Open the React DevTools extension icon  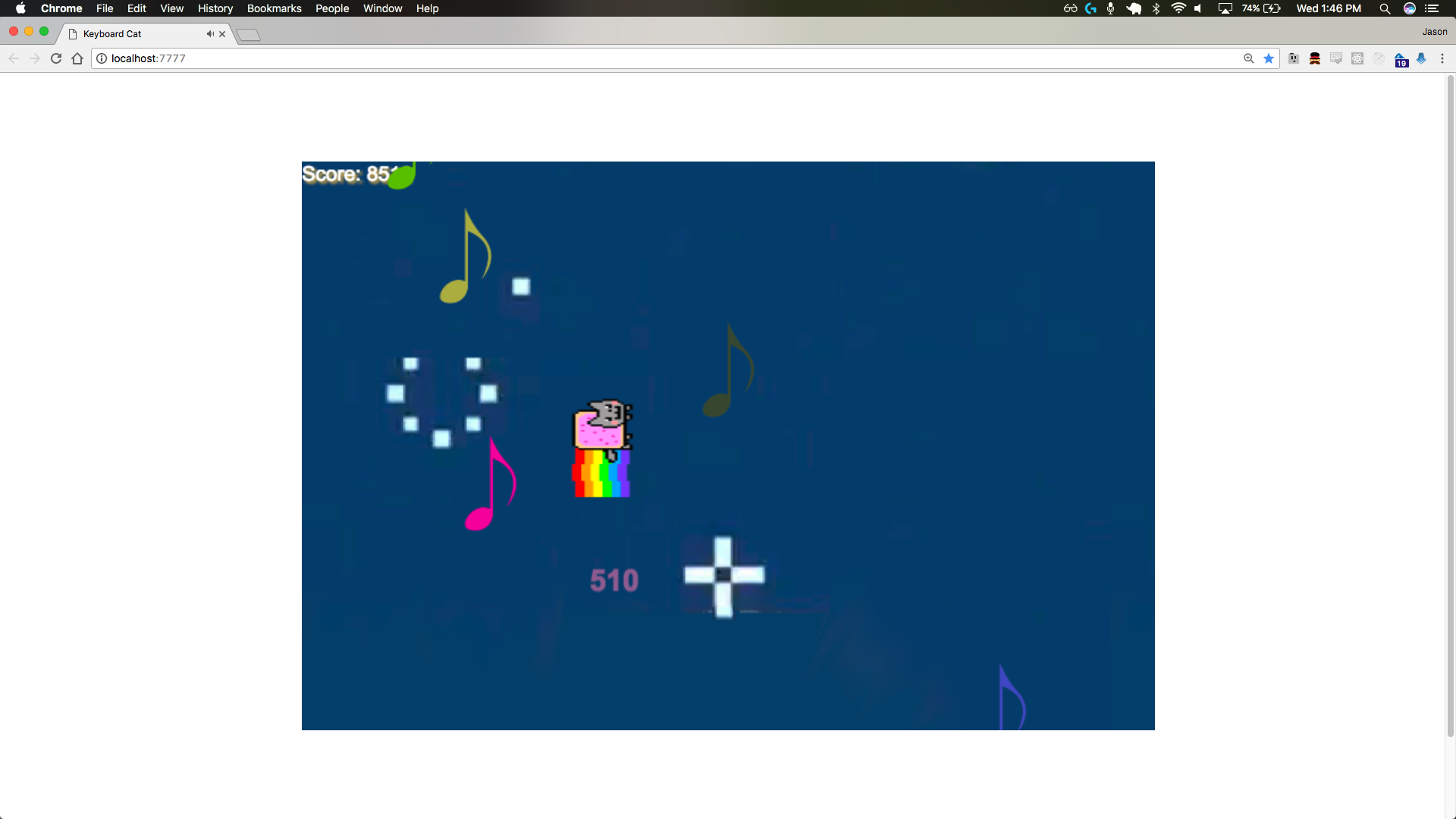click(1357, 58)
